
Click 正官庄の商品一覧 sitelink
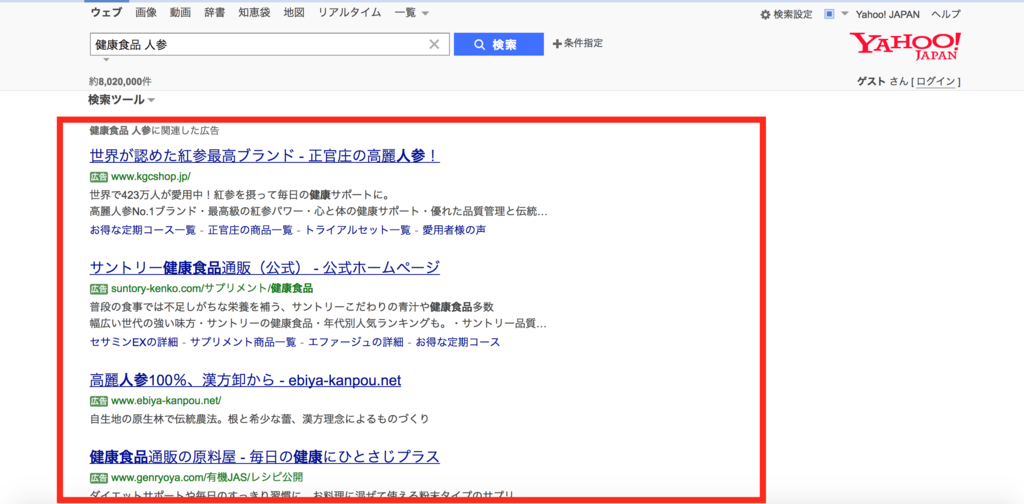click(x=251, y=230)
